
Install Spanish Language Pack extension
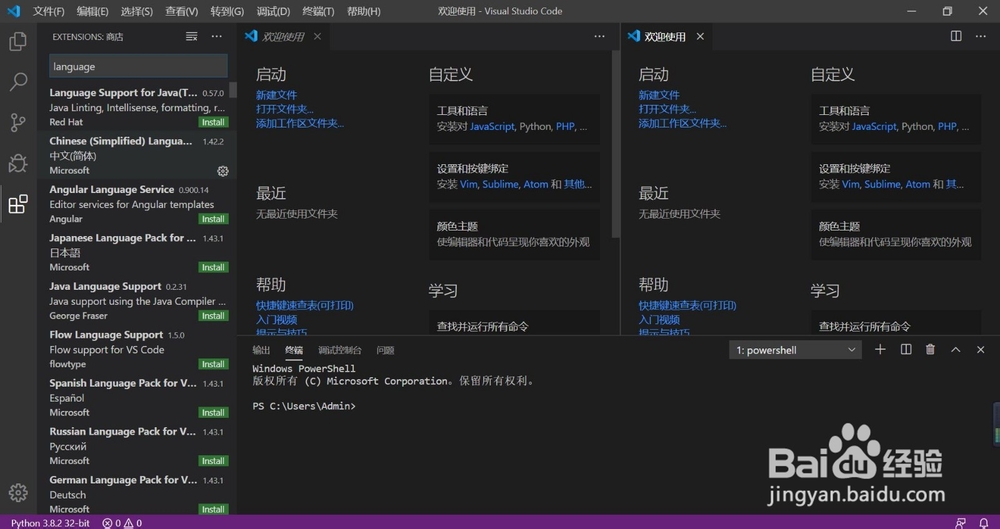click(213, 413)
